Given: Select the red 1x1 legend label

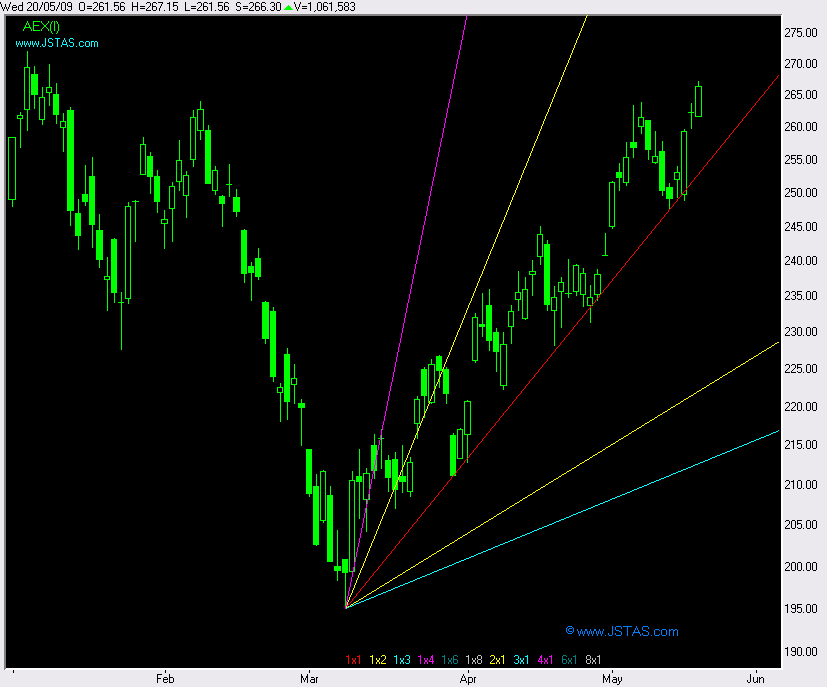Looking at the screenshot, I should point(353,660).
